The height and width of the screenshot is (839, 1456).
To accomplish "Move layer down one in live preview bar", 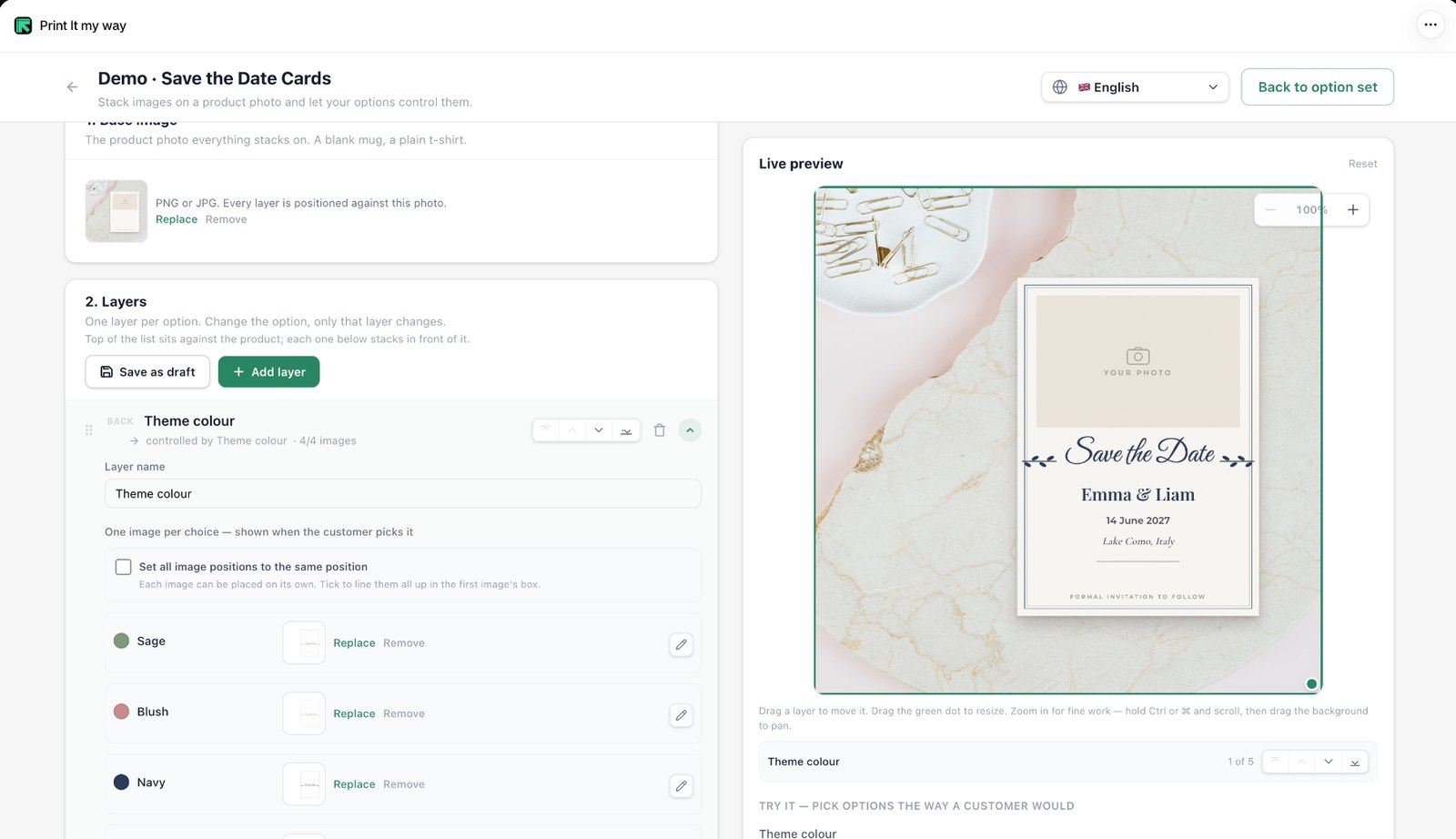I will [1329, 762].
